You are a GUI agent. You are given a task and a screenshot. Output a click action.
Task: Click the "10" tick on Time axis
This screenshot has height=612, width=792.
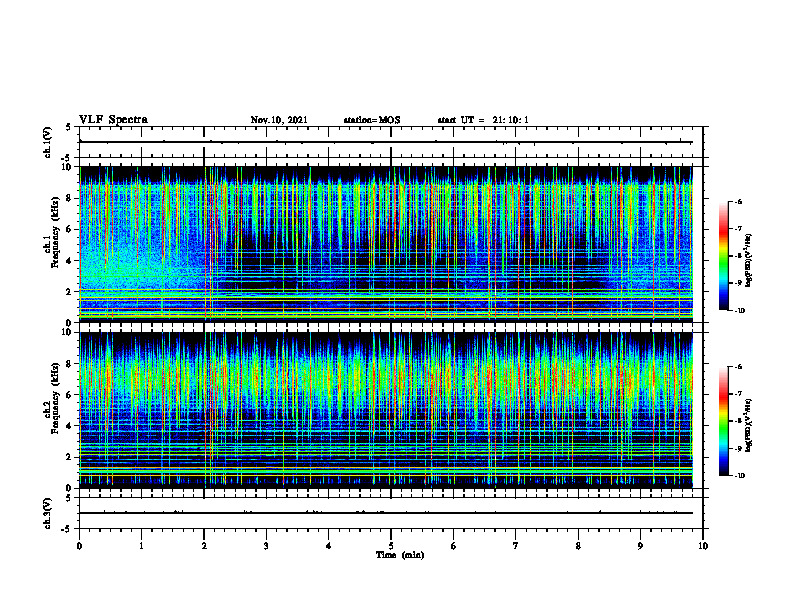pyautogui.click(x=703, y=546)
